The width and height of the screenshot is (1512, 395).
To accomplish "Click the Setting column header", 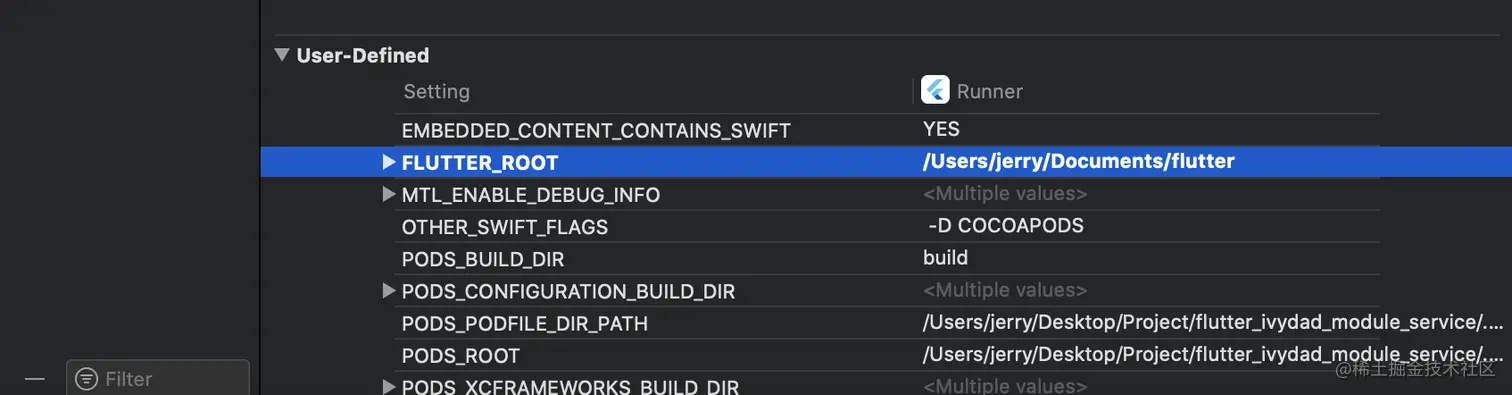I will coord(436,91).
